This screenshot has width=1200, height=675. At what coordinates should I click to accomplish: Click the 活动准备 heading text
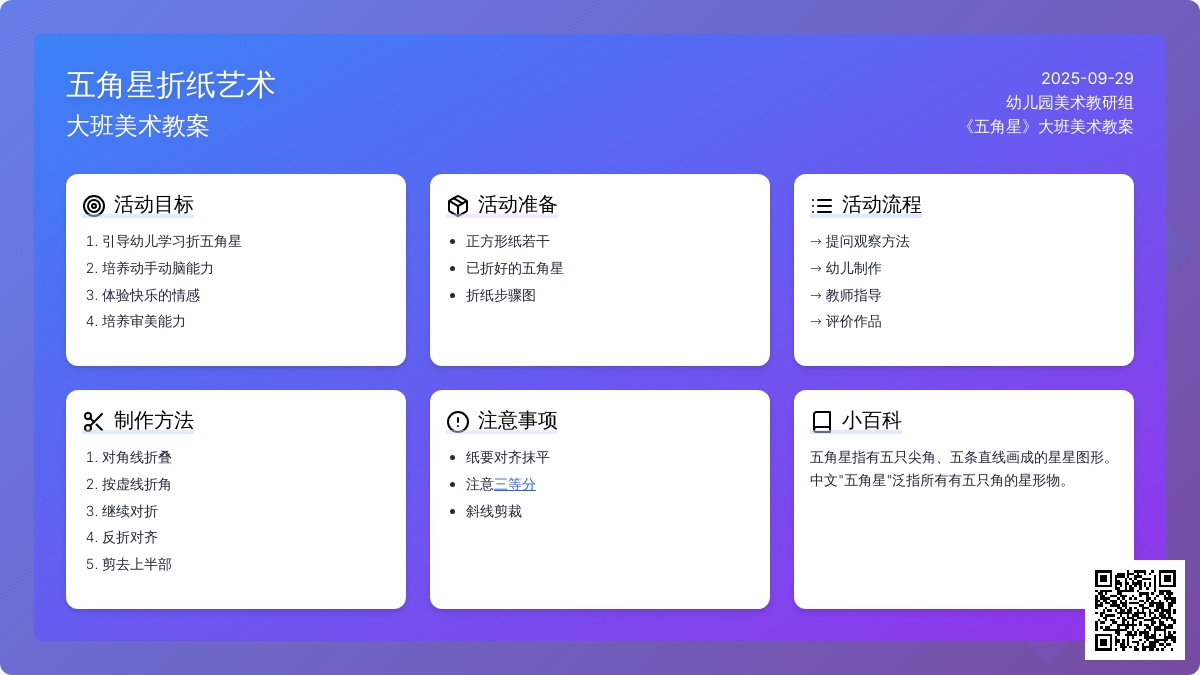[x=518, y=205]
